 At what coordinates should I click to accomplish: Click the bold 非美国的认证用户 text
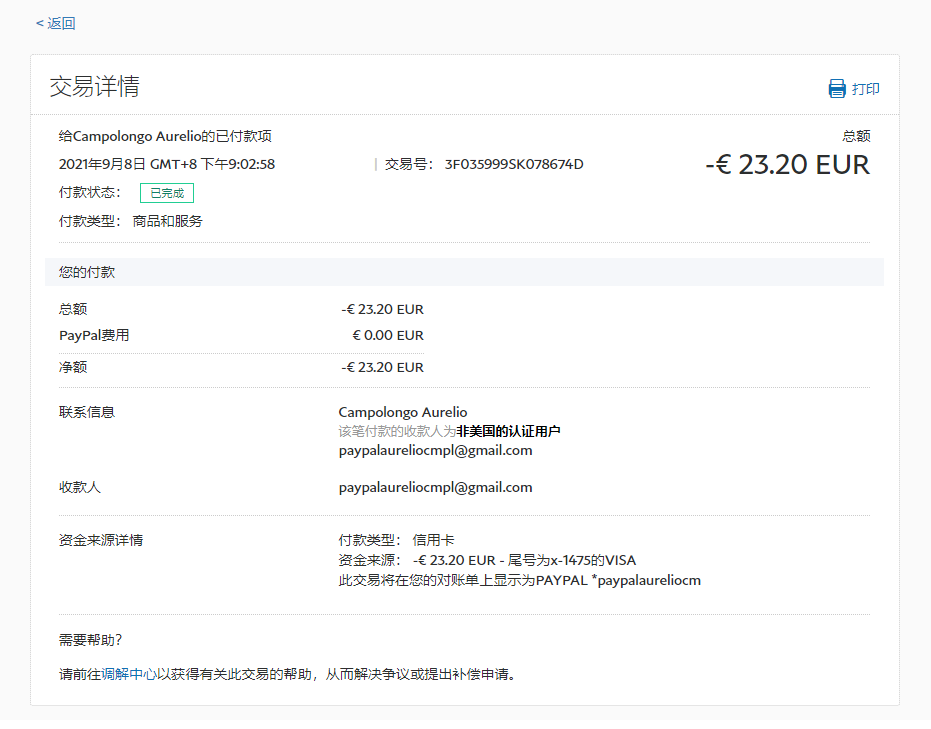508,431
